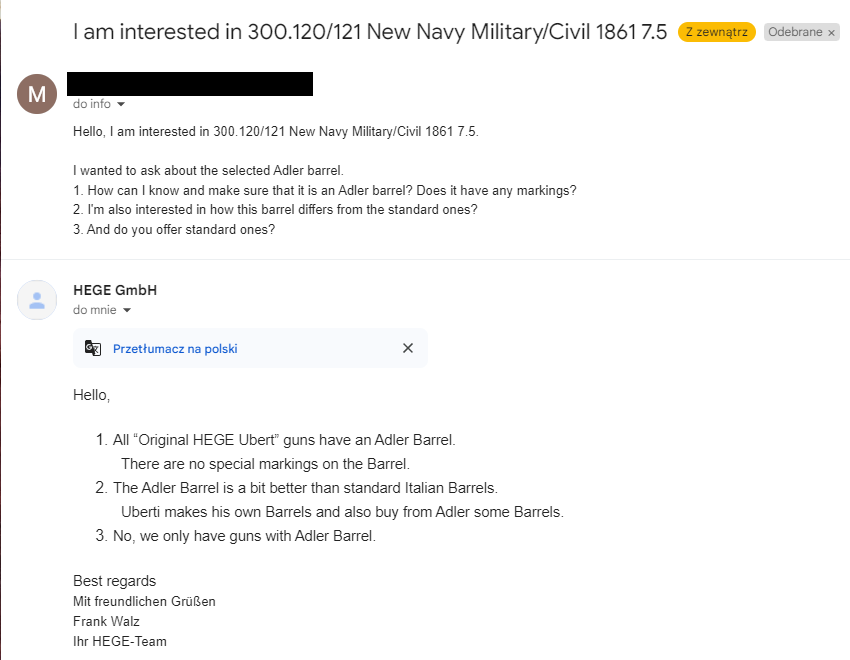The image size is (850, 660).
Task: Click the "do mnie" recipient text
Action: tap(95, 310)
